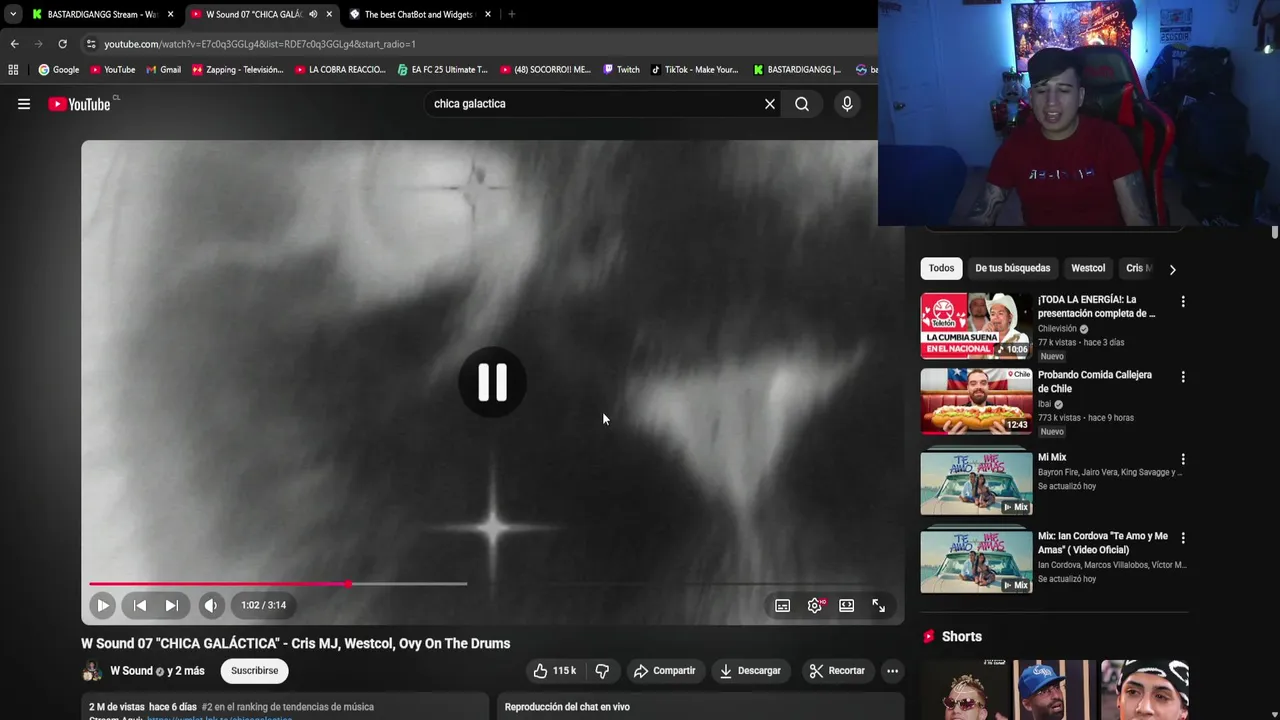The width and height of the screenshot is (1280, 720).
Task: Open the Twitch bookmark
Action: click(x=621, y=70)
